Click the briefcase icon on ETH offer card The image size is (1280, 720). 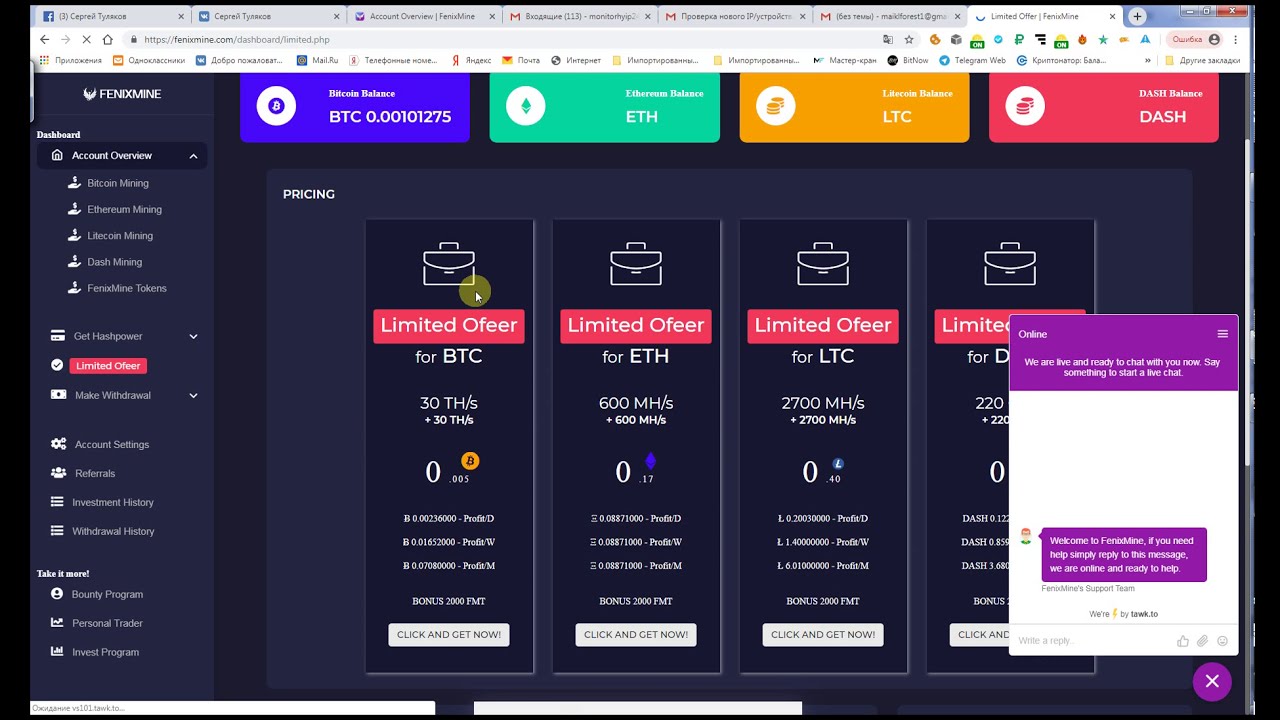click(636, 264)
